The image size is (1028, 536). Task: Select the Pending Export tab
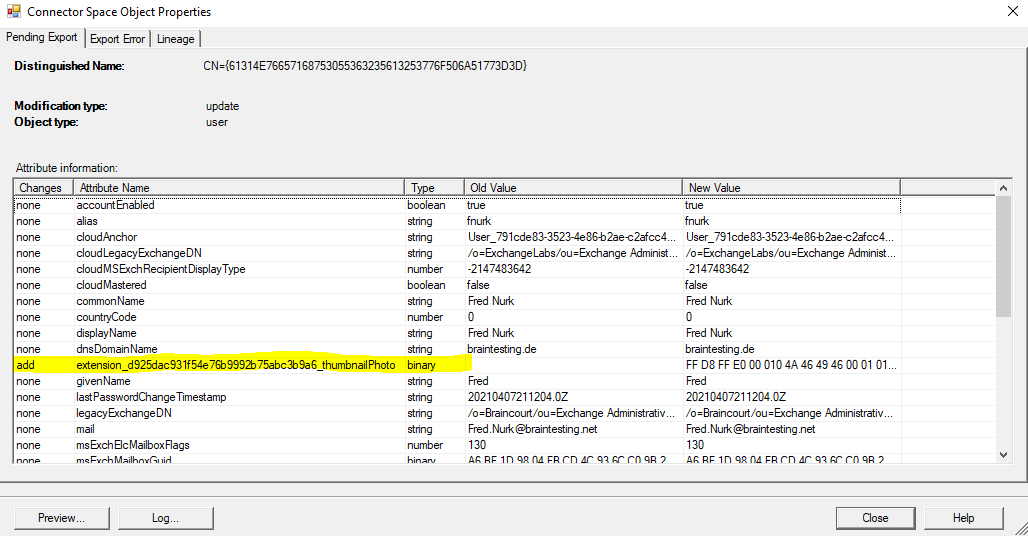point(42,38)
